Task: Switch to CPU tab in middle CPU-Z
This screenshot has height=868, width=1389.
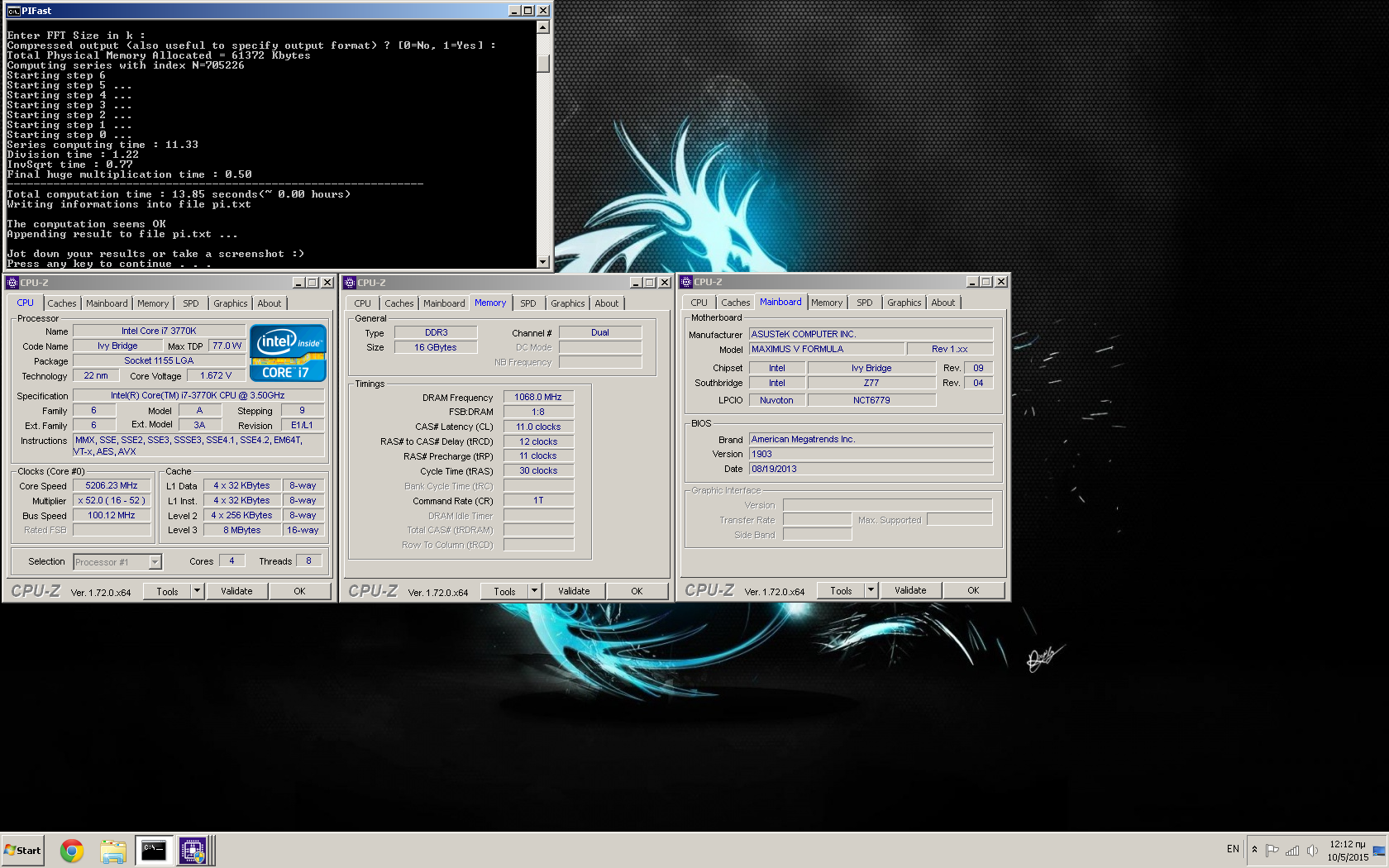Action: 363,303
